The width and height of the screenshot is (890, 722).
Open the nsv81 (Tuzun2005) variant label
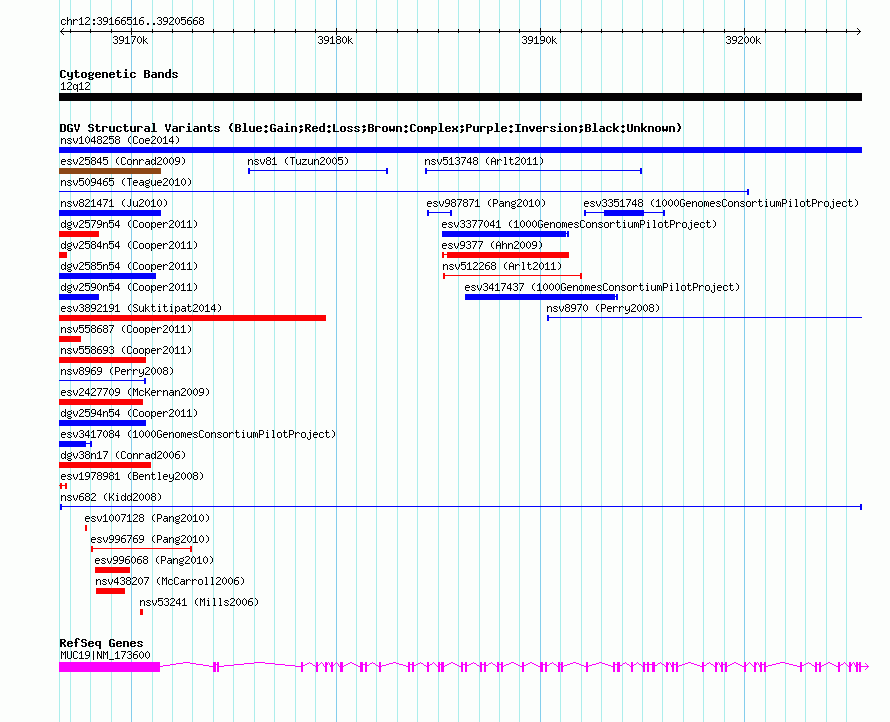click(298, 161)
